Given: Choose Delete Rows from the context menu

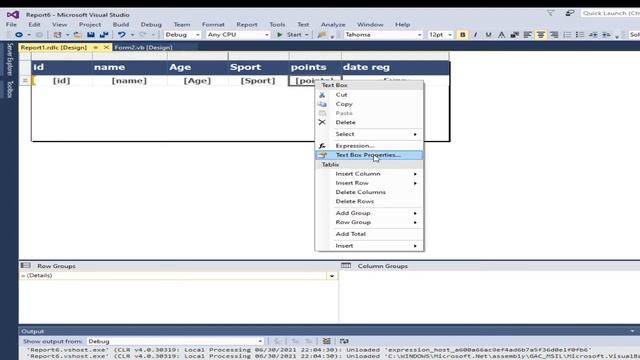Looking at the screenshot, I should (x=369, y=201).
